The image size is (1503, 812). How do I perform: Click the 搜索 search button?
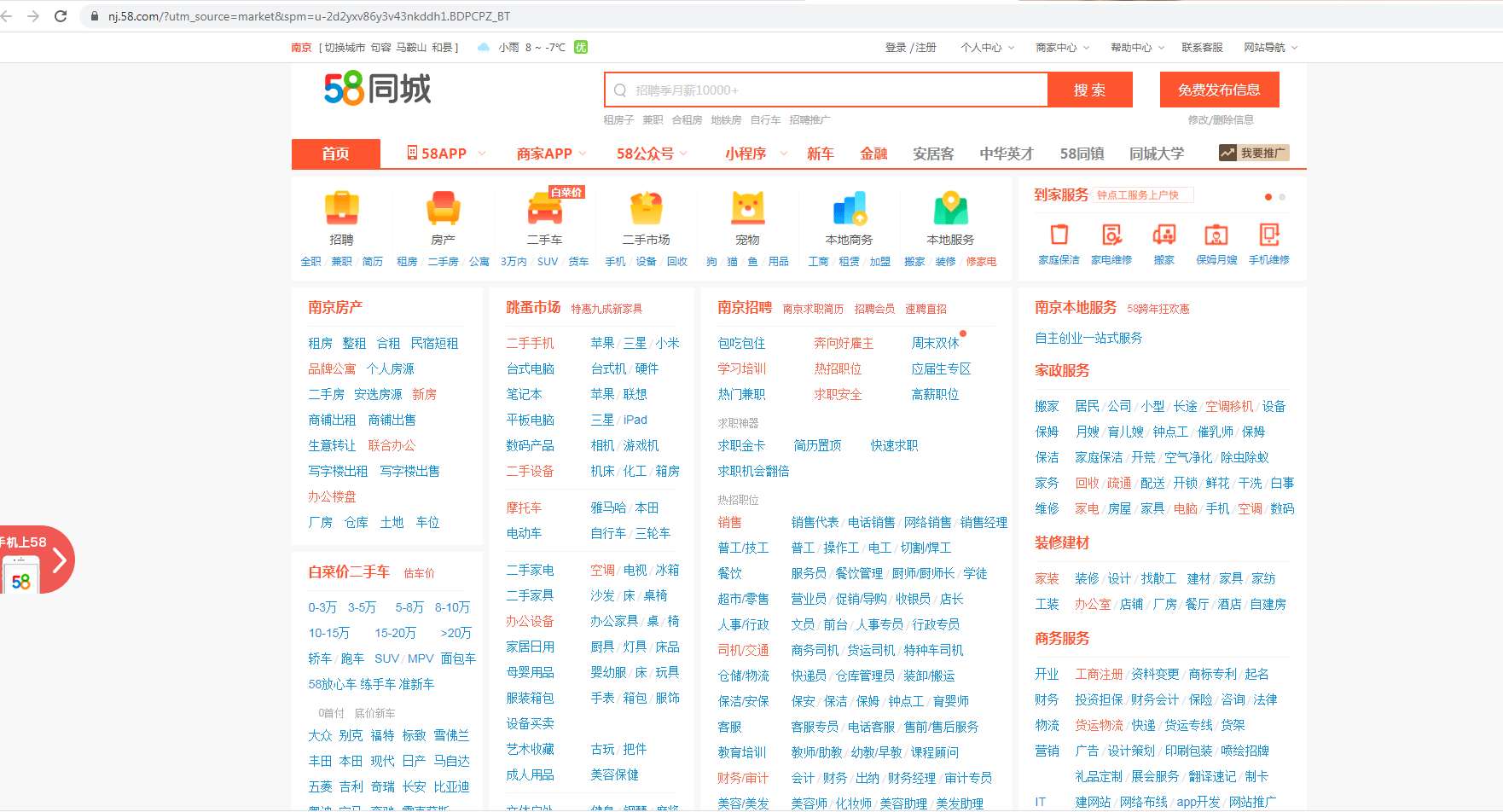point(1090,90)
